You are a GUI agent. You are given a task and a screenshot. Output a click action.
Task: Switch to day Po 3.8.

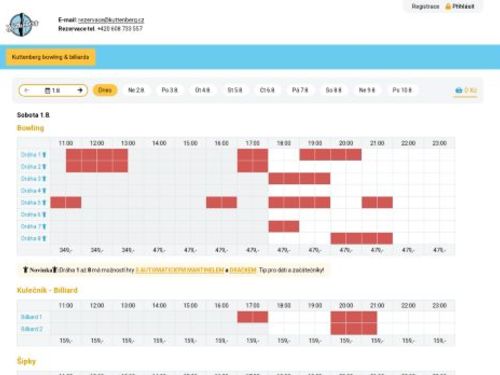coord(169,90)
